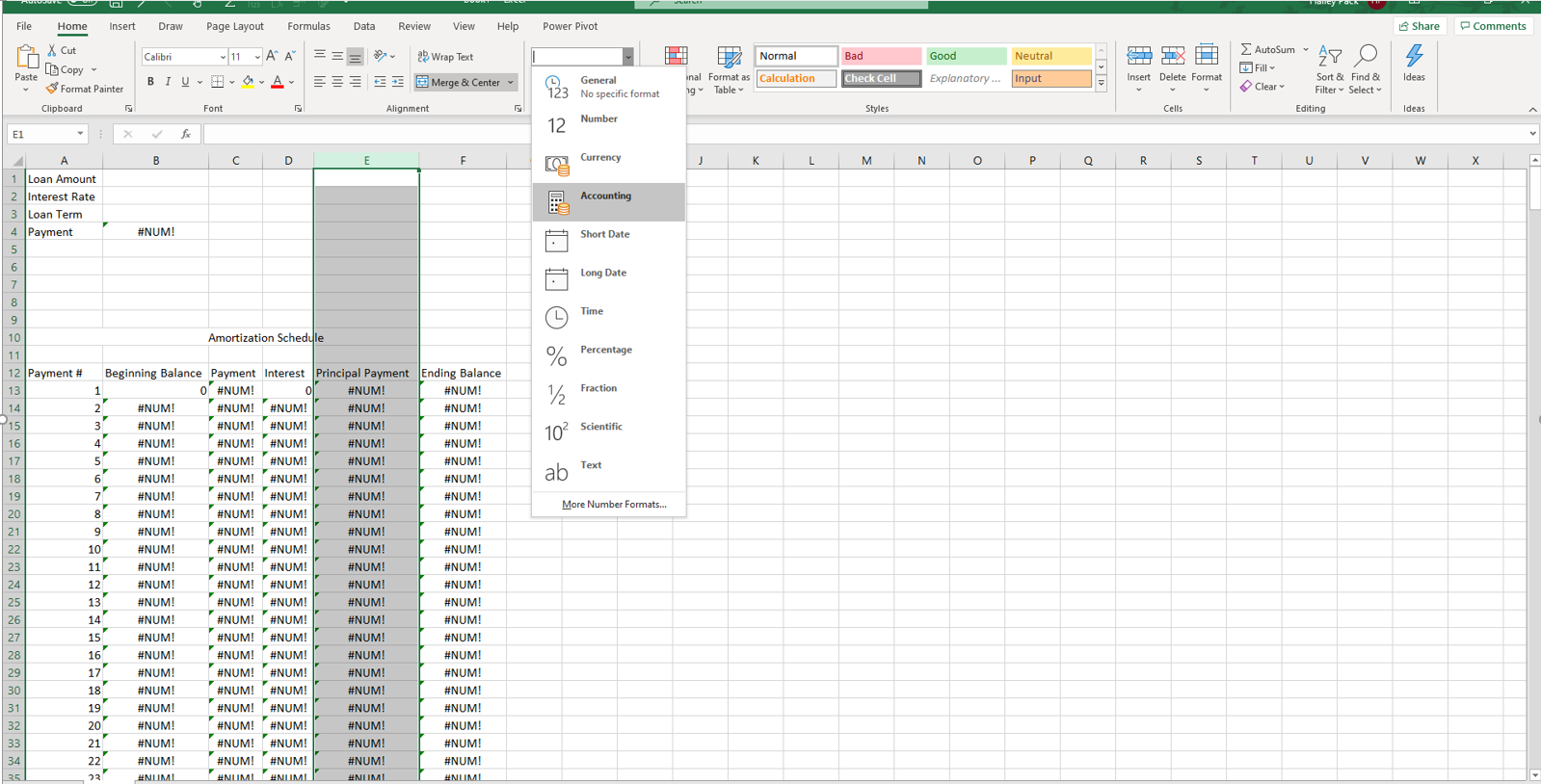
Task: Click the Share button
Action: point(1420,26)
